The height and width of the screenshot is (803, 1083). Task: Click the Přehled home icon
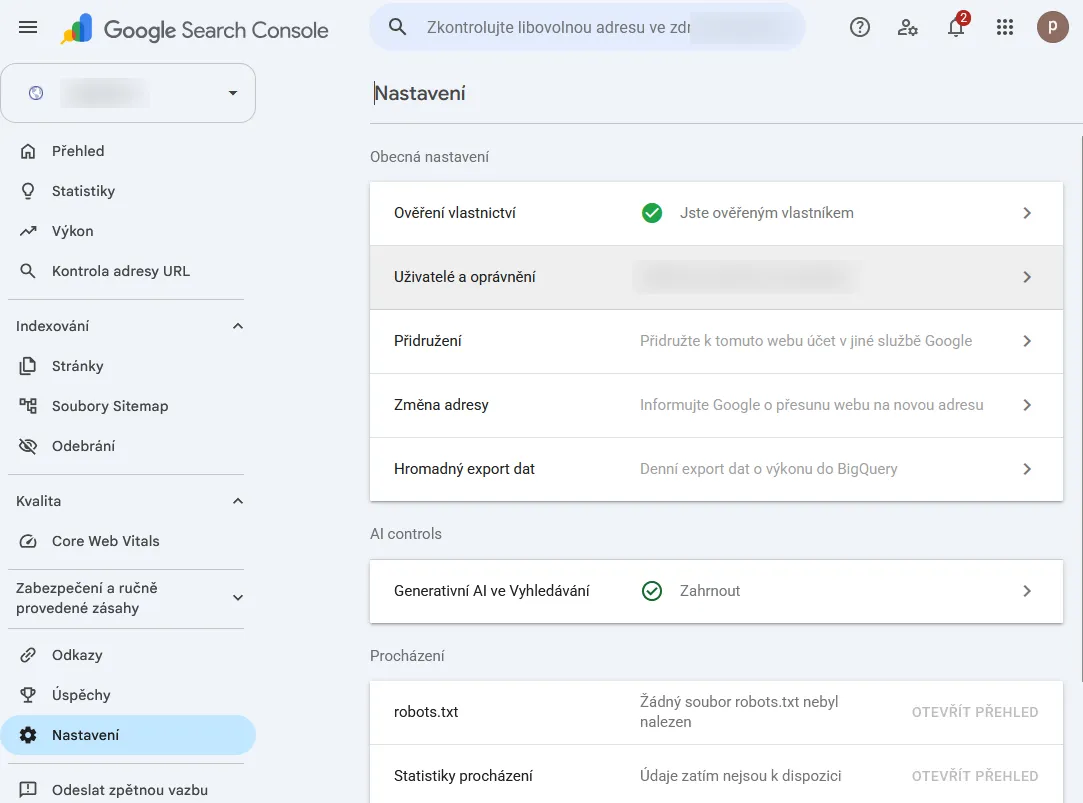pos(28,151)
